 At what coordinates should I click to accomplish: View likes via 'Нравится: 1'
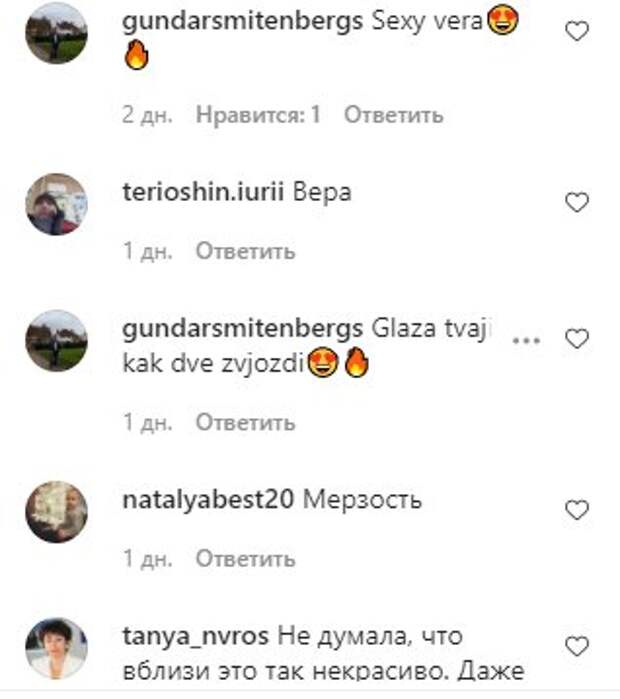pos(259,115)
